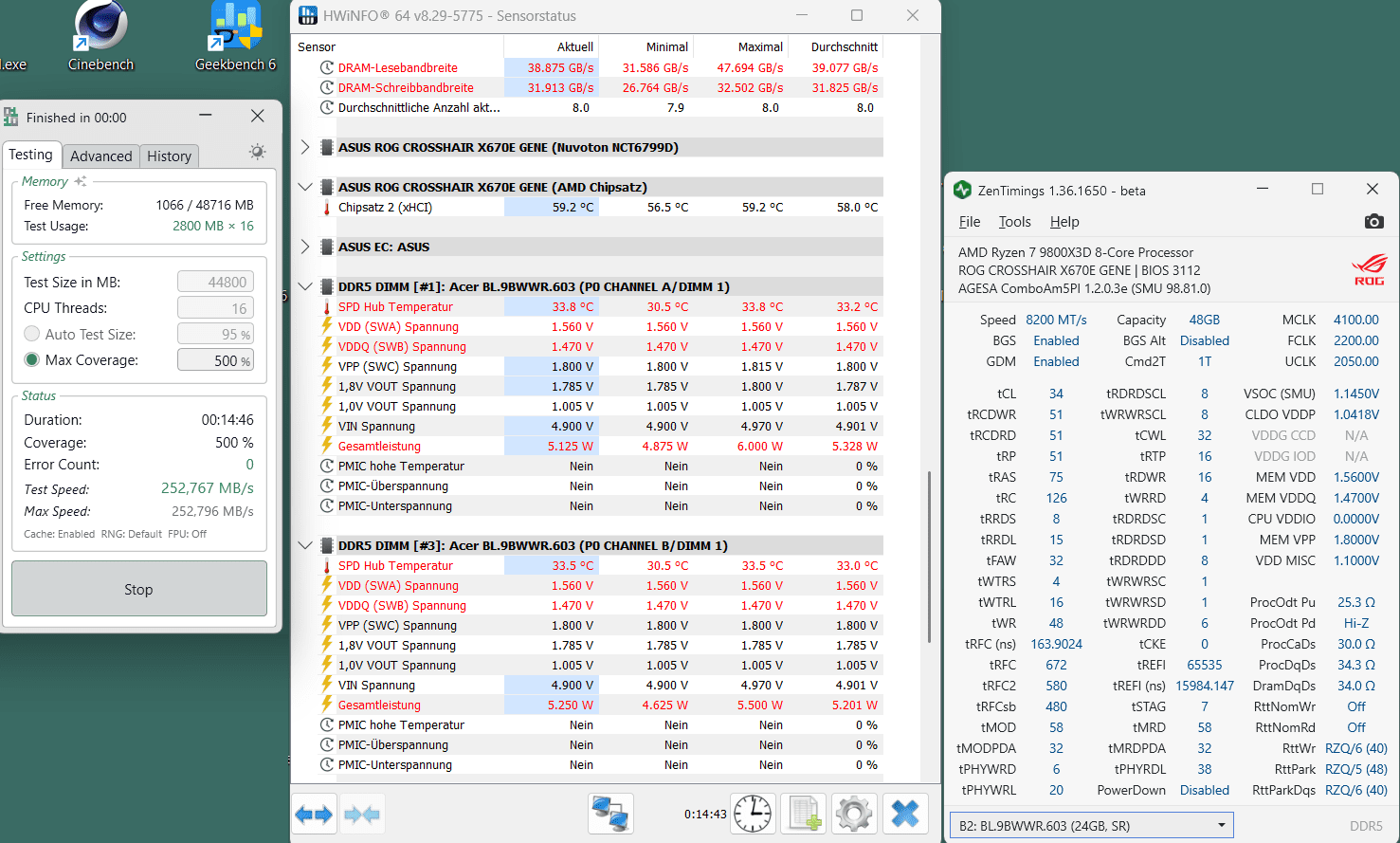Click the HWiNFO collapse-columns arrows button
Image resolution: width=1400 pixels, height=843 pixels.
tap(362, 814)
